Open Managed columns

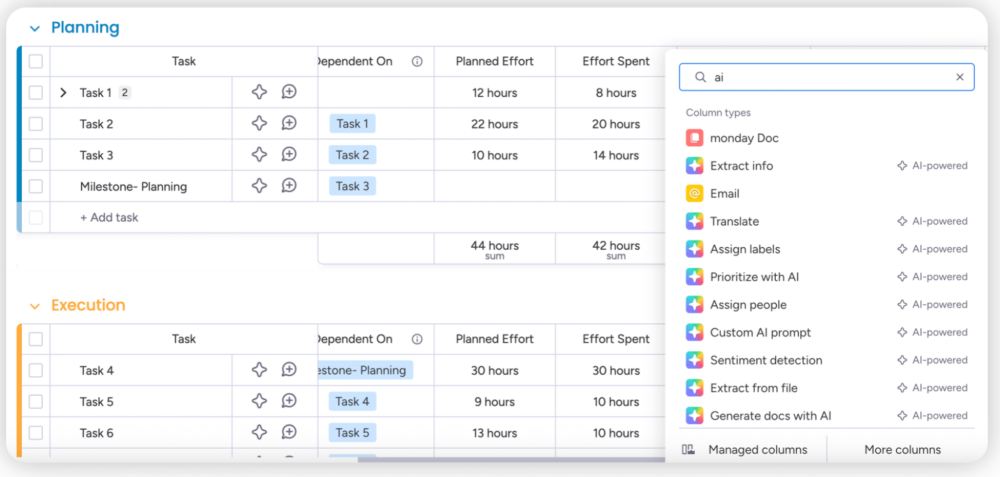point(745,450)
